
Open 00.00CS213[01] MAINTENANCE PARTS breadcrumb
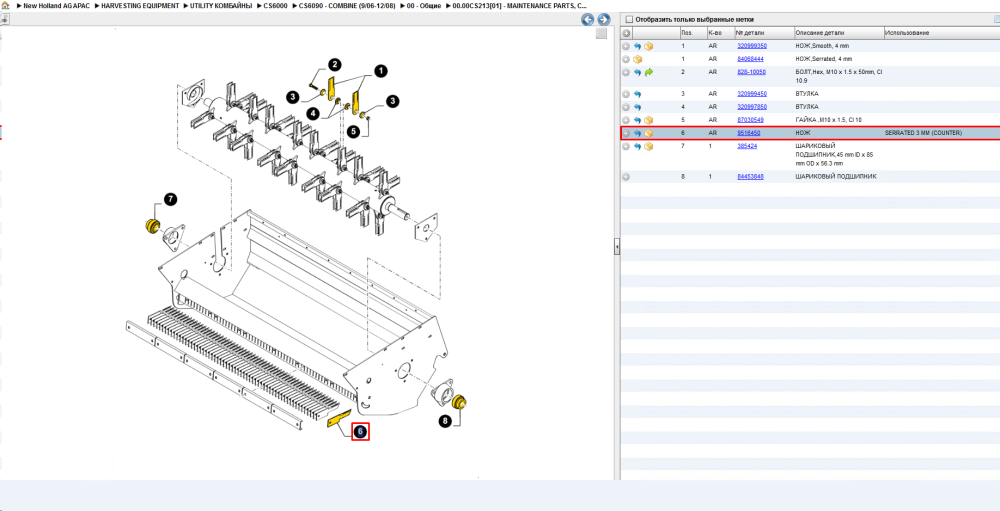[x=519, y=5]
